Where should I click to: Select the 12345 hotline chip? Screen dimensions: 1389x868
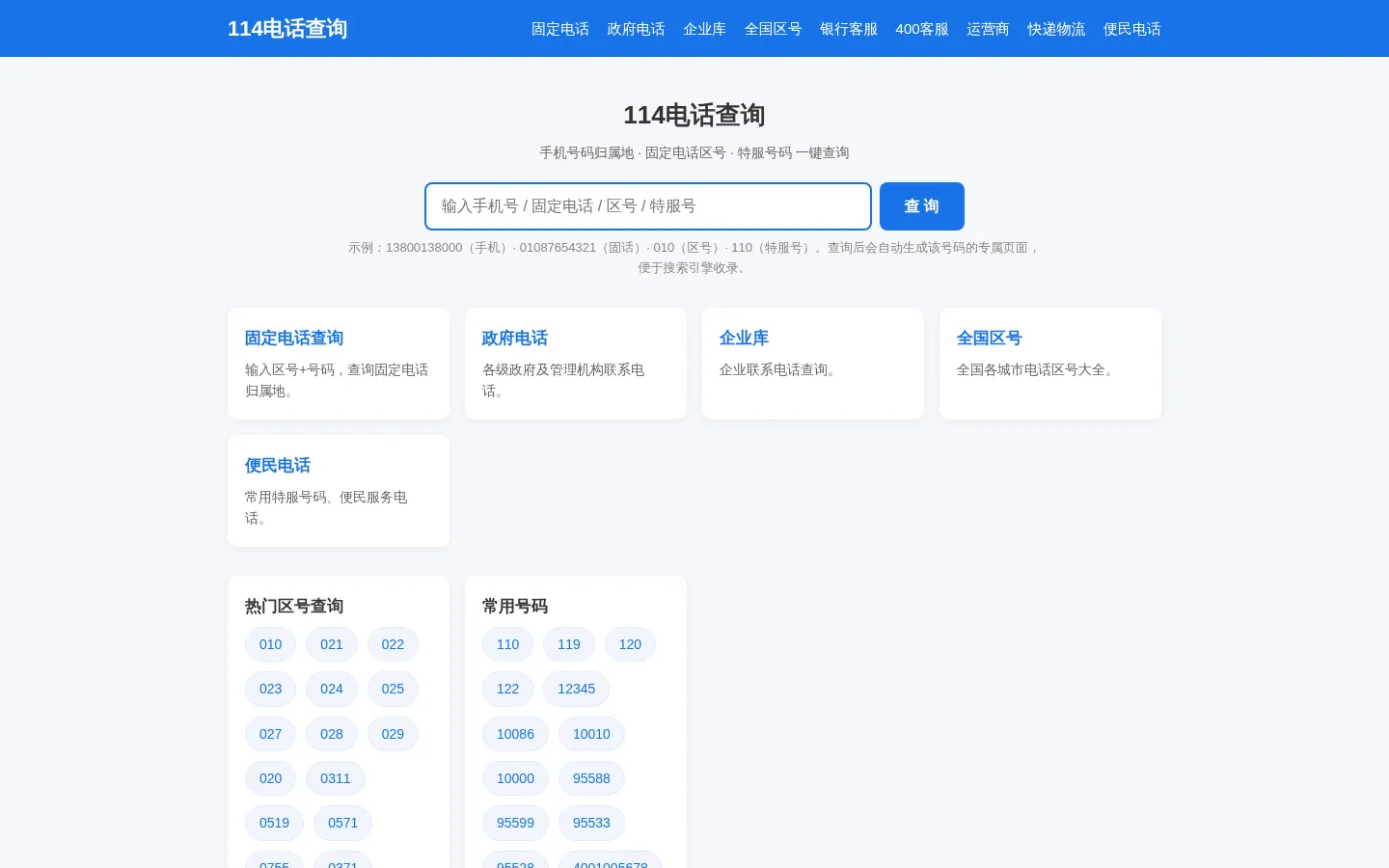577,689
